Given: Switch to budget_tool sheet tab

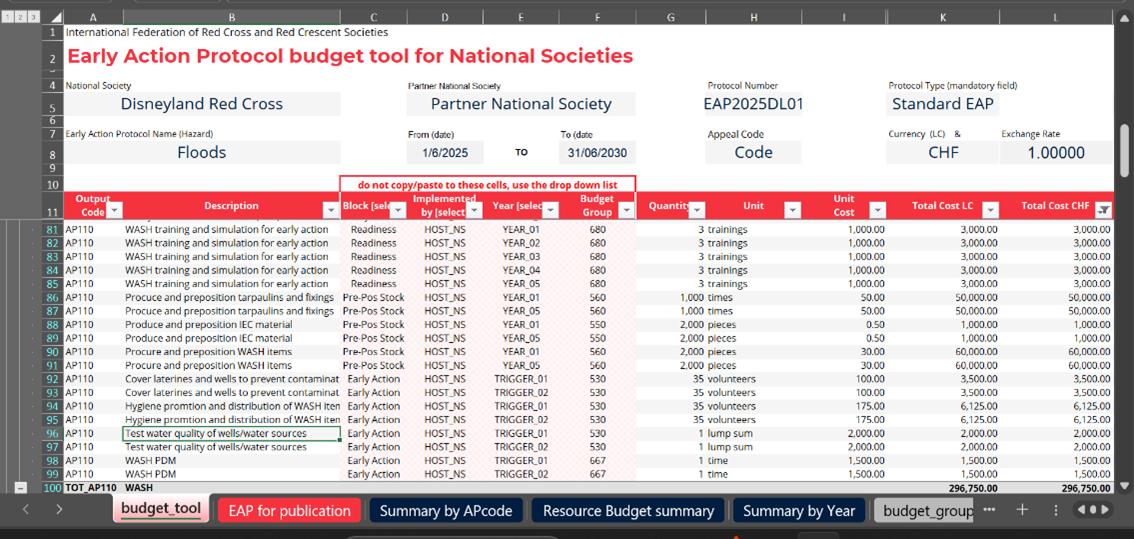Looking at the screenshot, I should (161, 510).
